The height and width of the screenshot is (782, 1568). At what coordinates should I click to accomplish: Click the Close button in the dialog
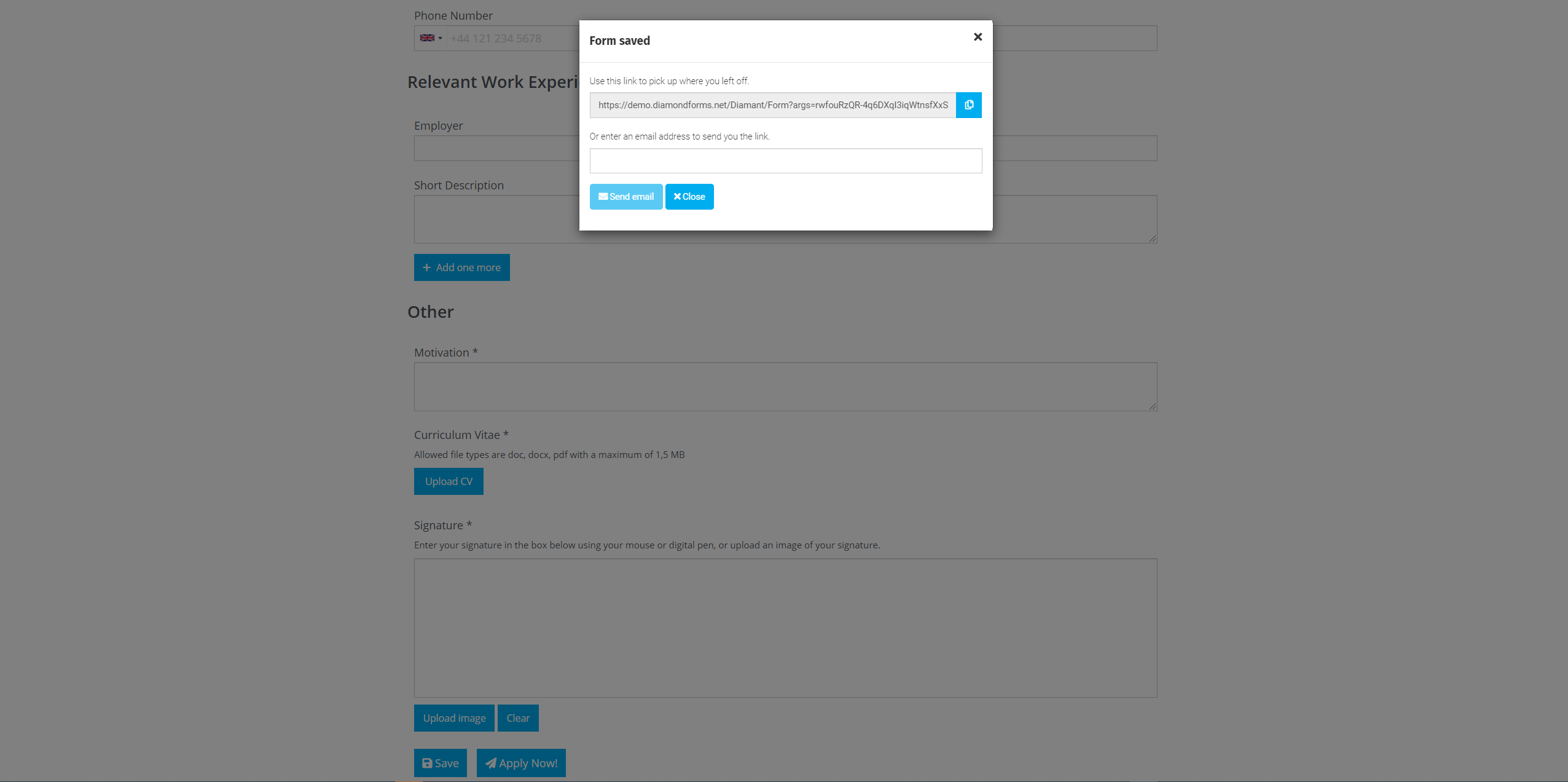coord(689,196)
